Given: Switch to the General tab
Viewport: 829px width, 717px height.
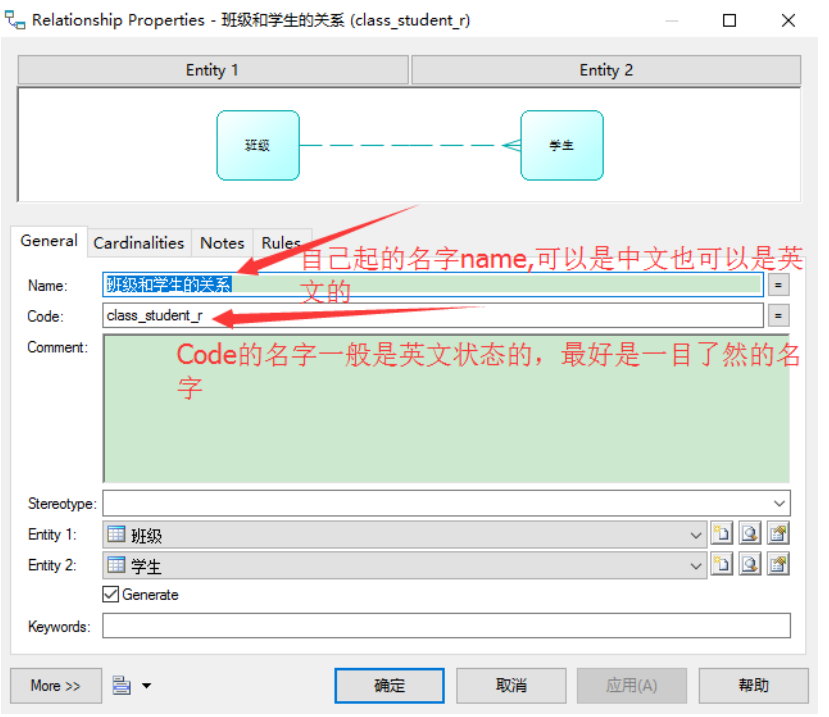Looking at the screenshot, I should [49, 241].
